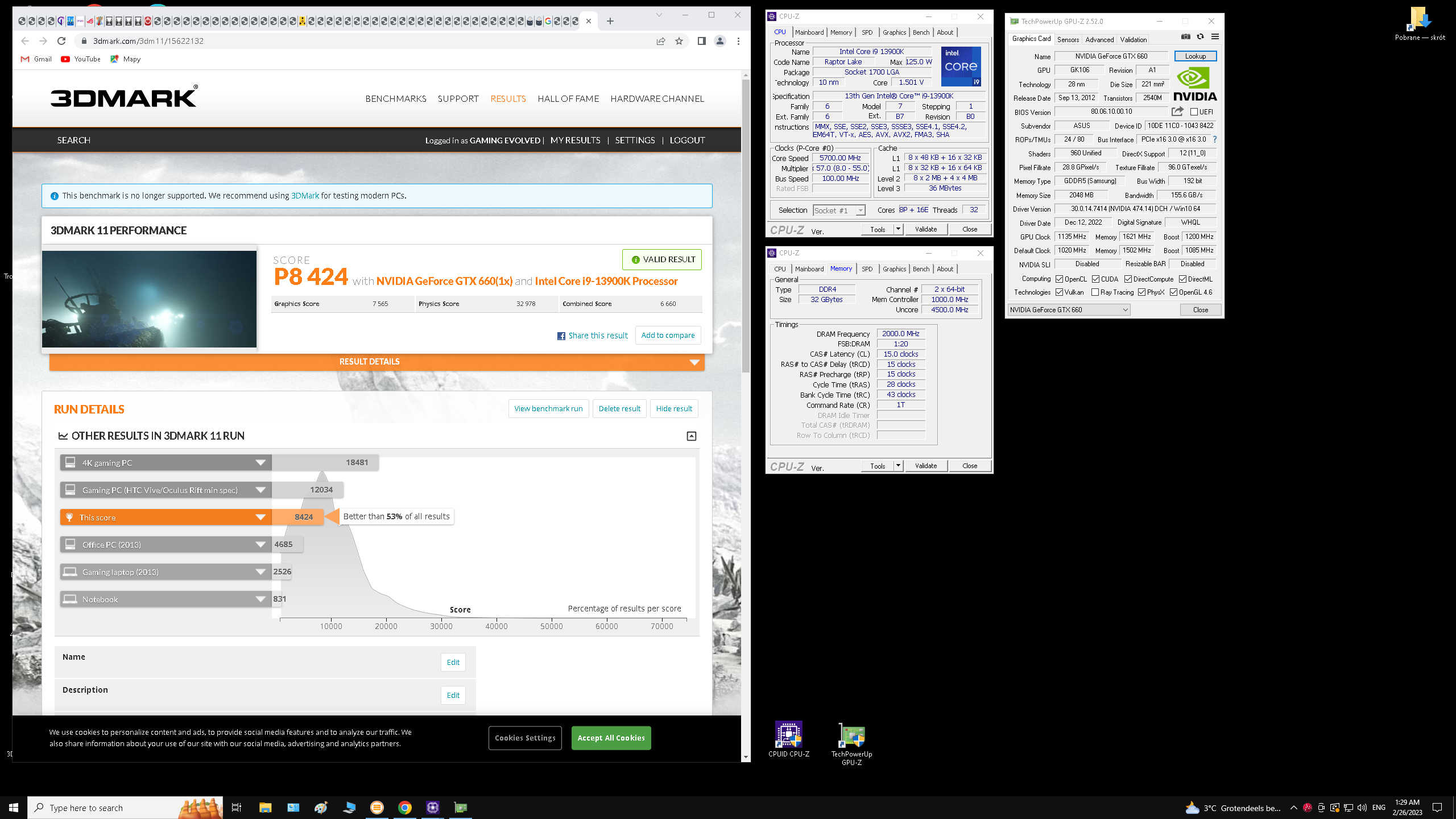
Task: Expand the This score row
Action: pos(260,517)
